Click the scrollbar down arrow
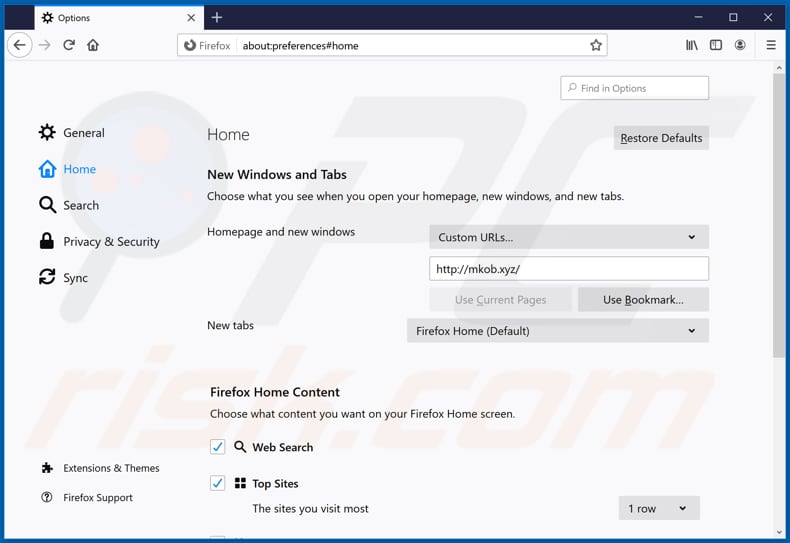Viewport: 790px width, 543px height. tap(779, 532)
